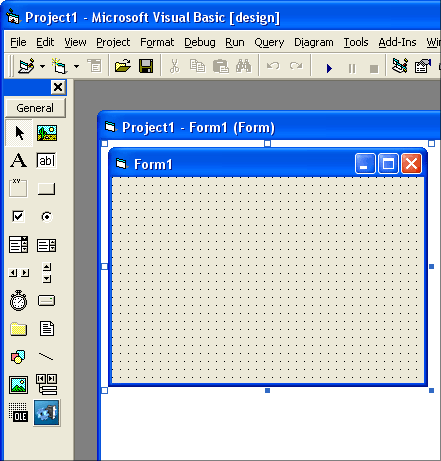Click the Menu Editor toolbar icon

95,66
